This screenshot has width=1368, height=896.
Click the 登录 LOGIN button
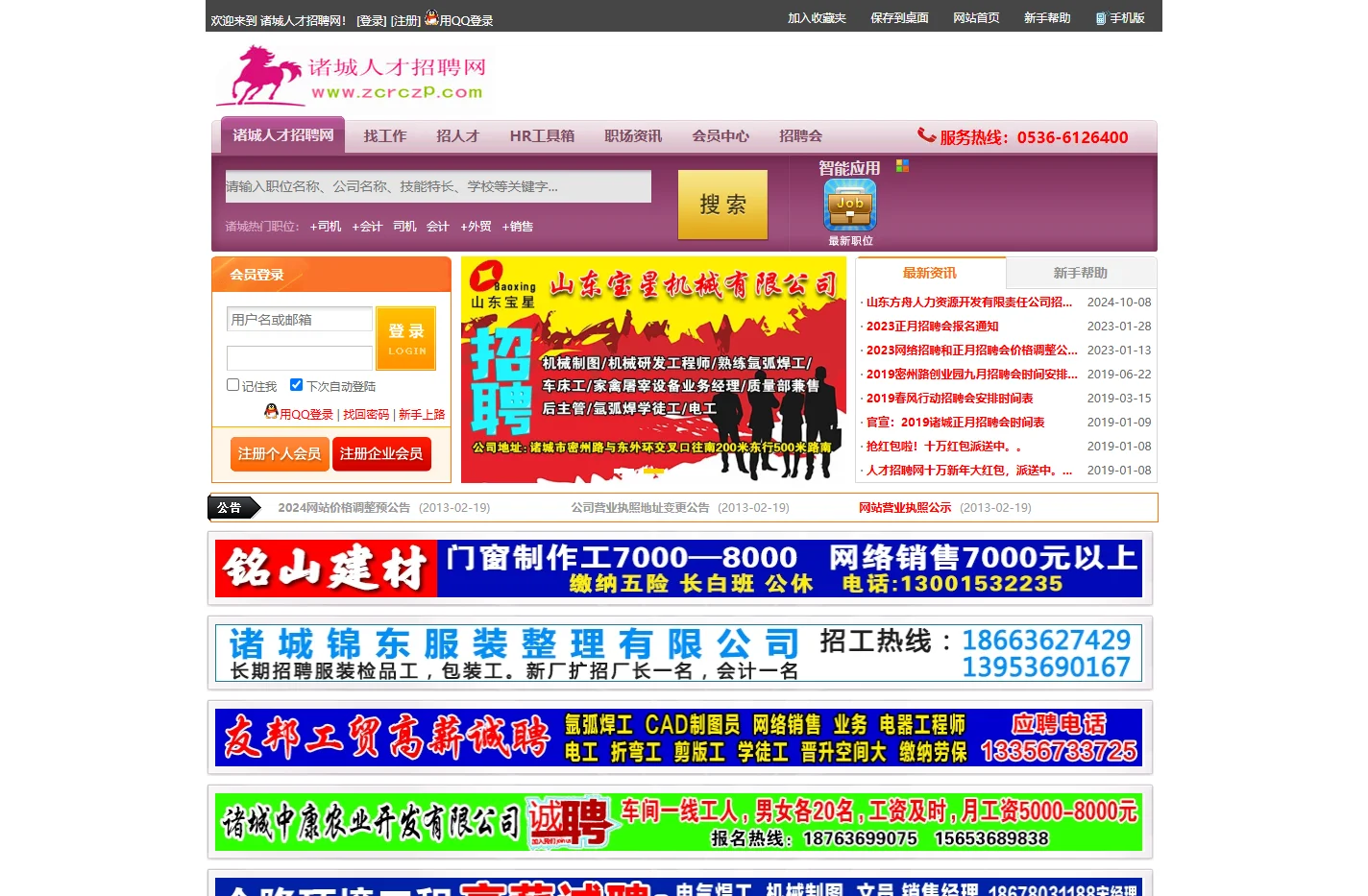tap(406, 338)
